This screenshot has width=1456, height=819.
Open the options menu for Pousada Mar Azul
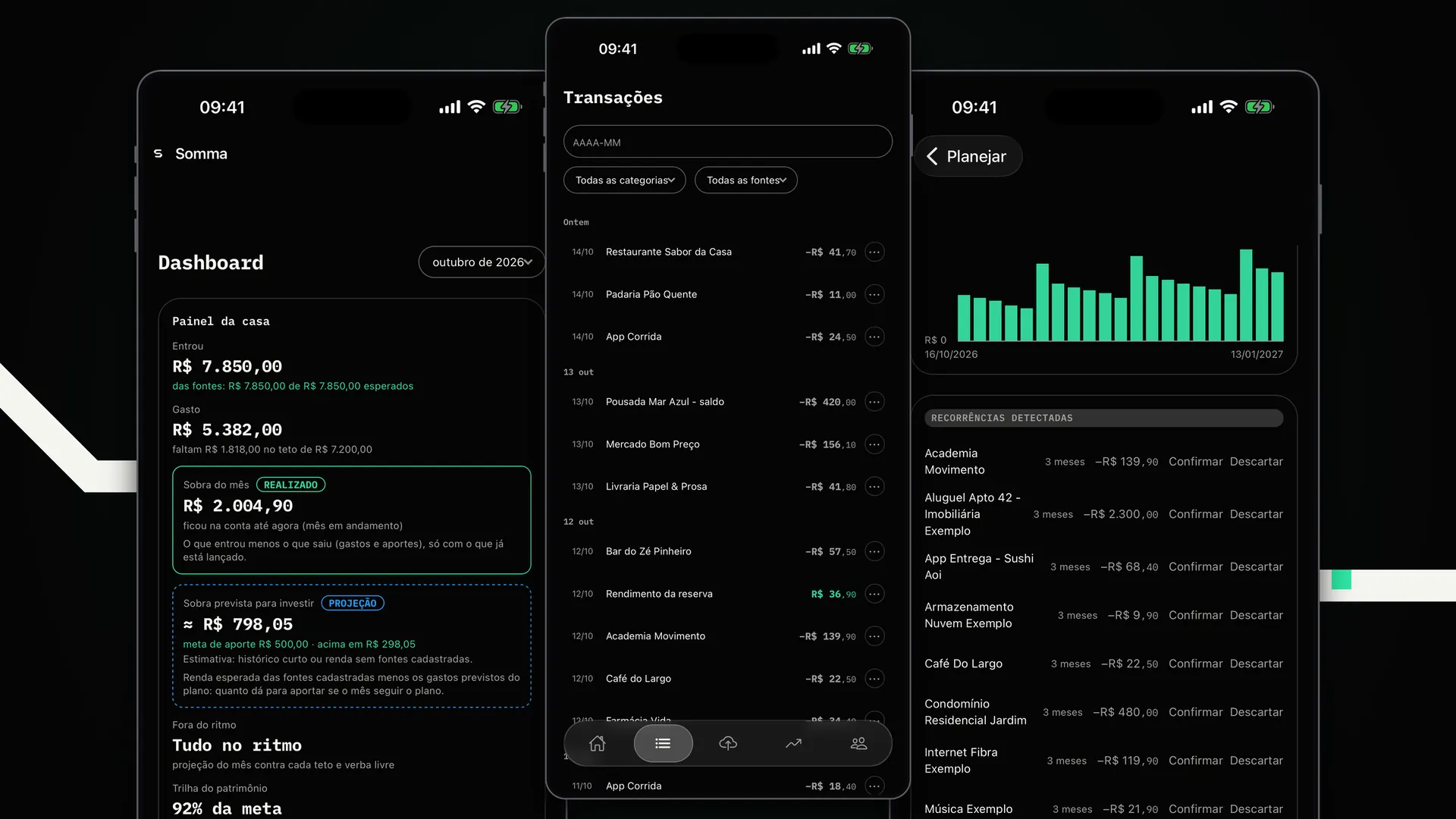point(874,402)
